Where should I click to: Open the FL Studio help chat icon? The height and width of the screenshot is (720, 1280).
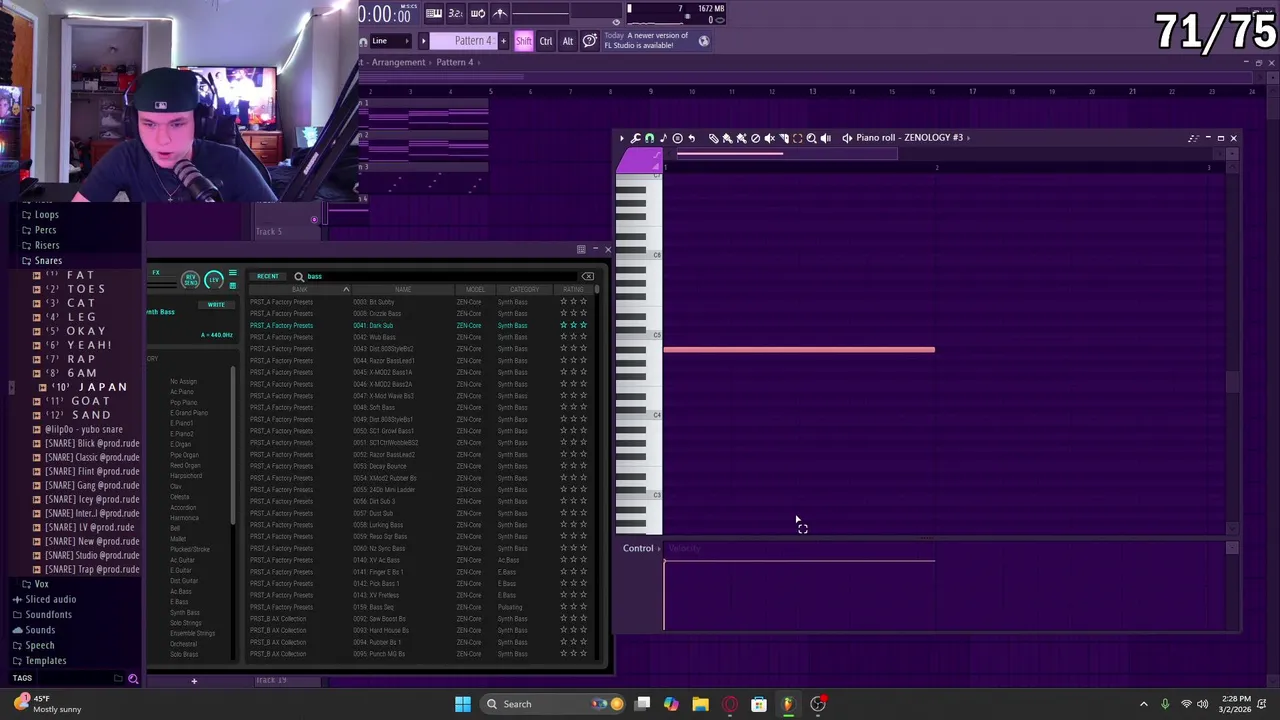tap(590, 41)
